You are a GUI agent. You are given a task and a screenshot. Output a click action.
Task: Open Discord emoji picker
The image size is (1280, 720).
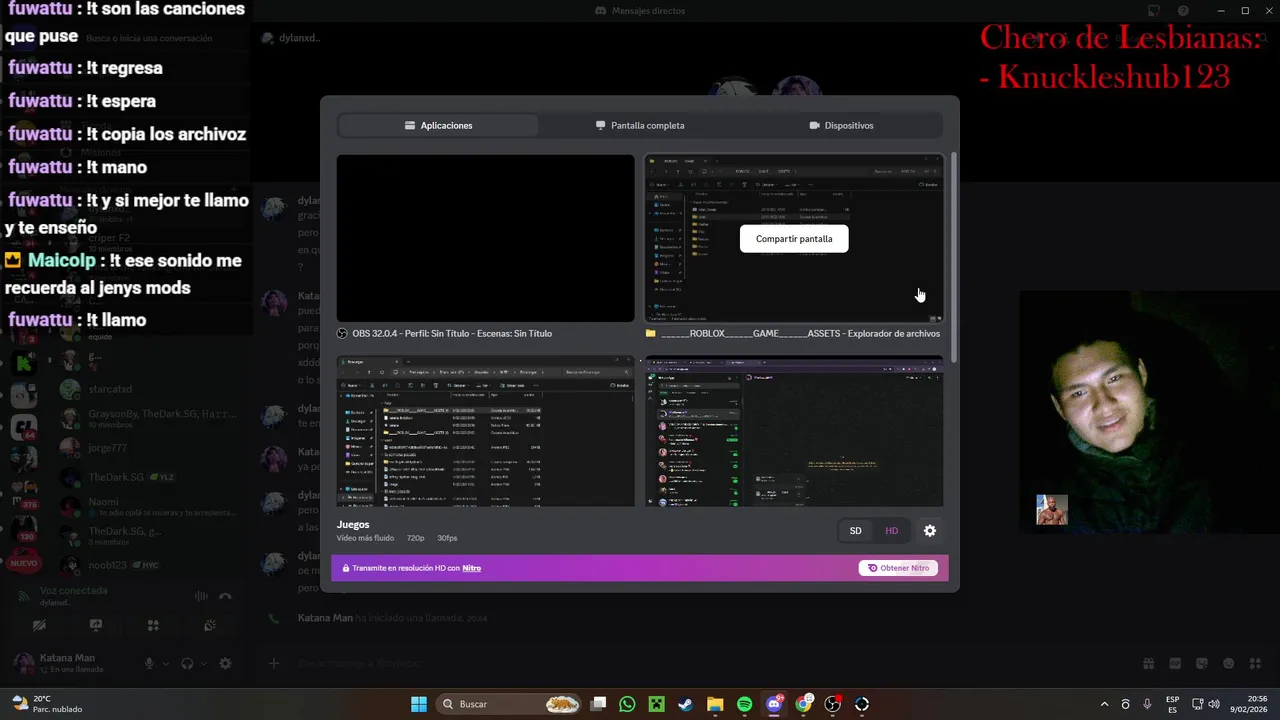pyautogui.click(x=1228, y=663)
